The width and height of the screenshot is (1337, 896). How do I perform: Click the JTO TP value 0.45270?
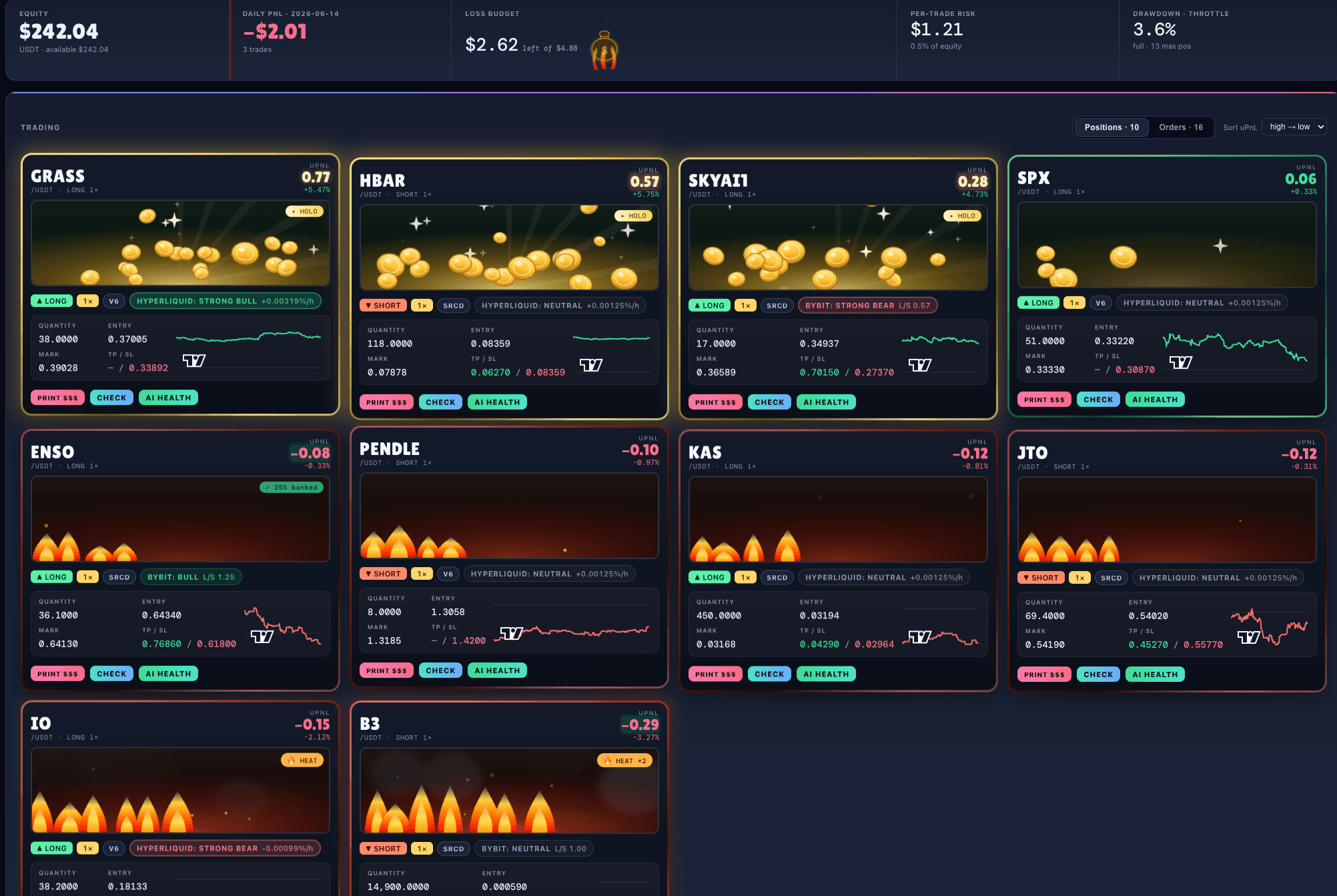click(1148, 644)
